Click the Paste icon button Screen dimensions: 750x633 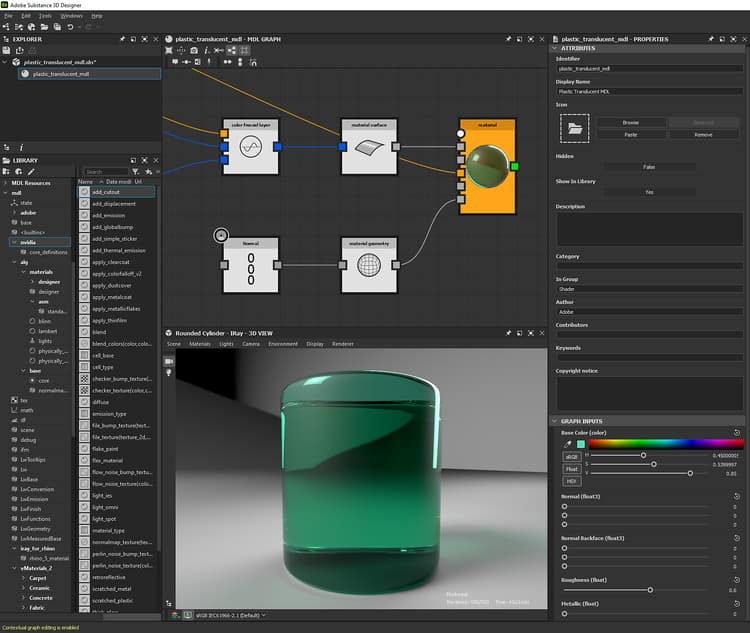630,134
